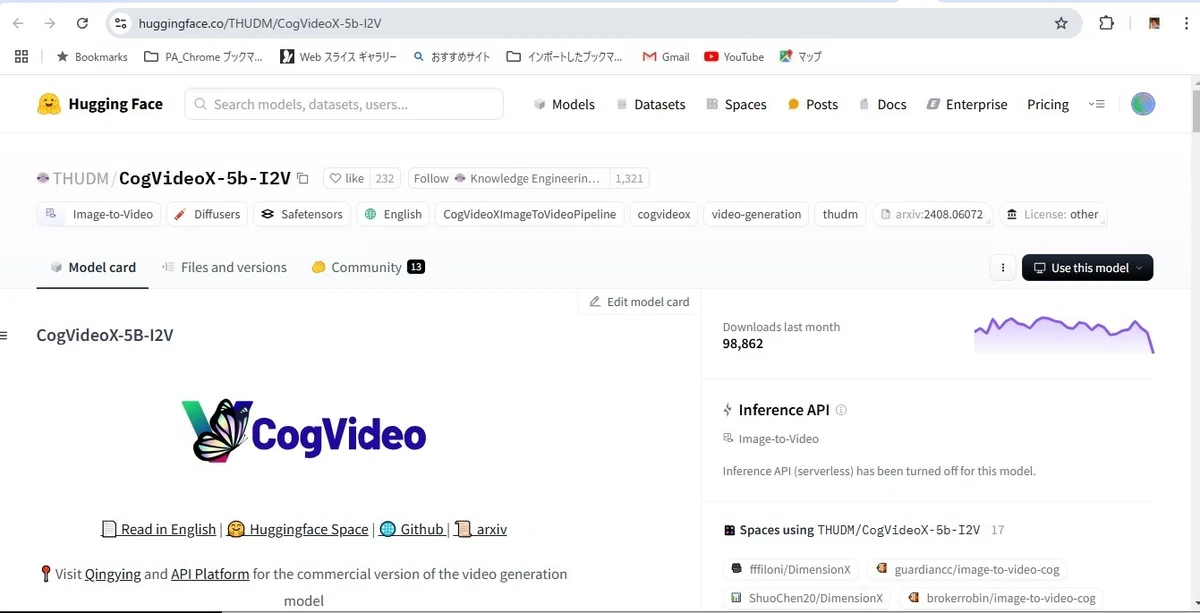Click the 232 likes count

385,179
